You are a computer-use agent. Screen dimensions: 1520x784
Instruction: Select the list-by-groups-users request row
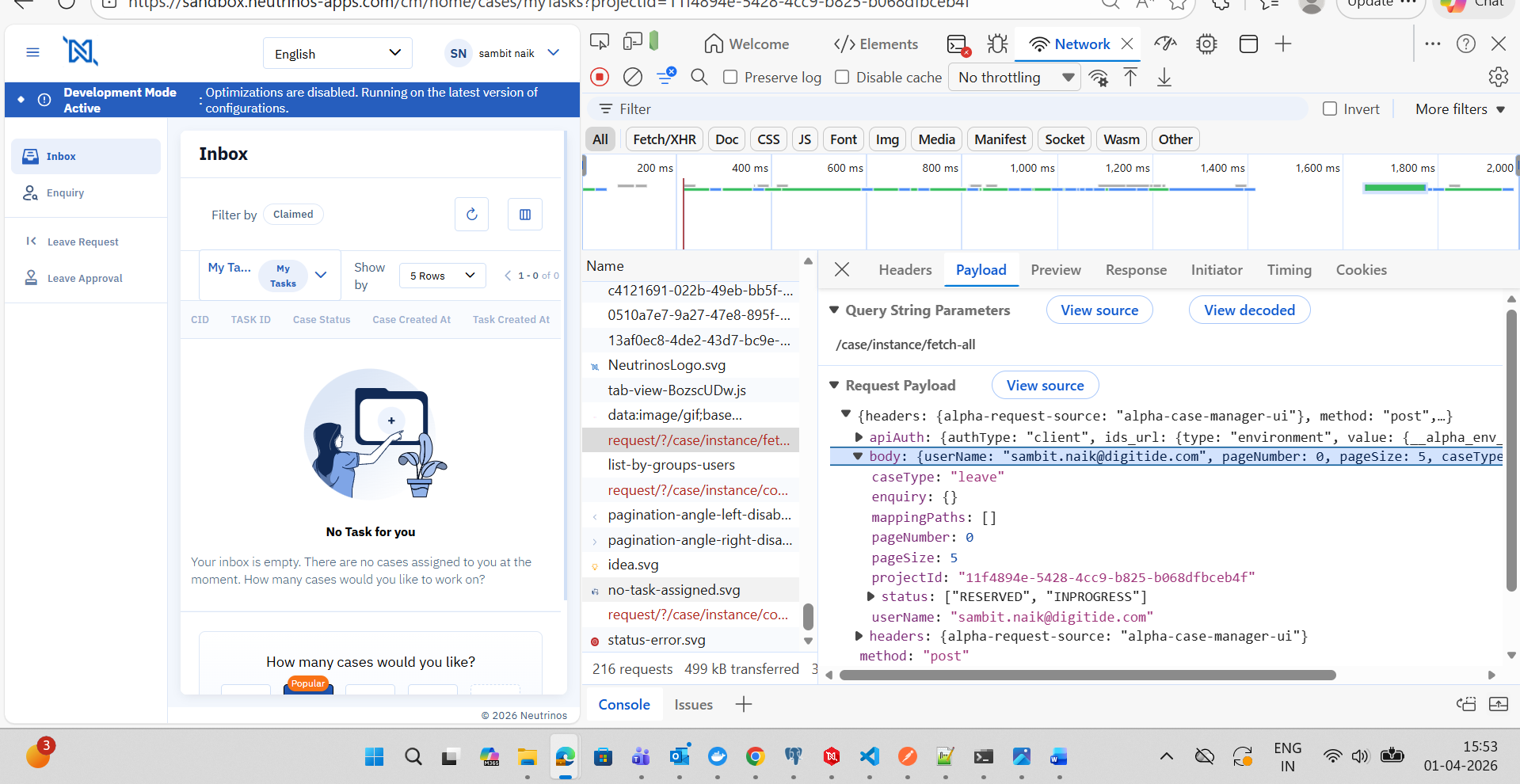tap(691, 465)
